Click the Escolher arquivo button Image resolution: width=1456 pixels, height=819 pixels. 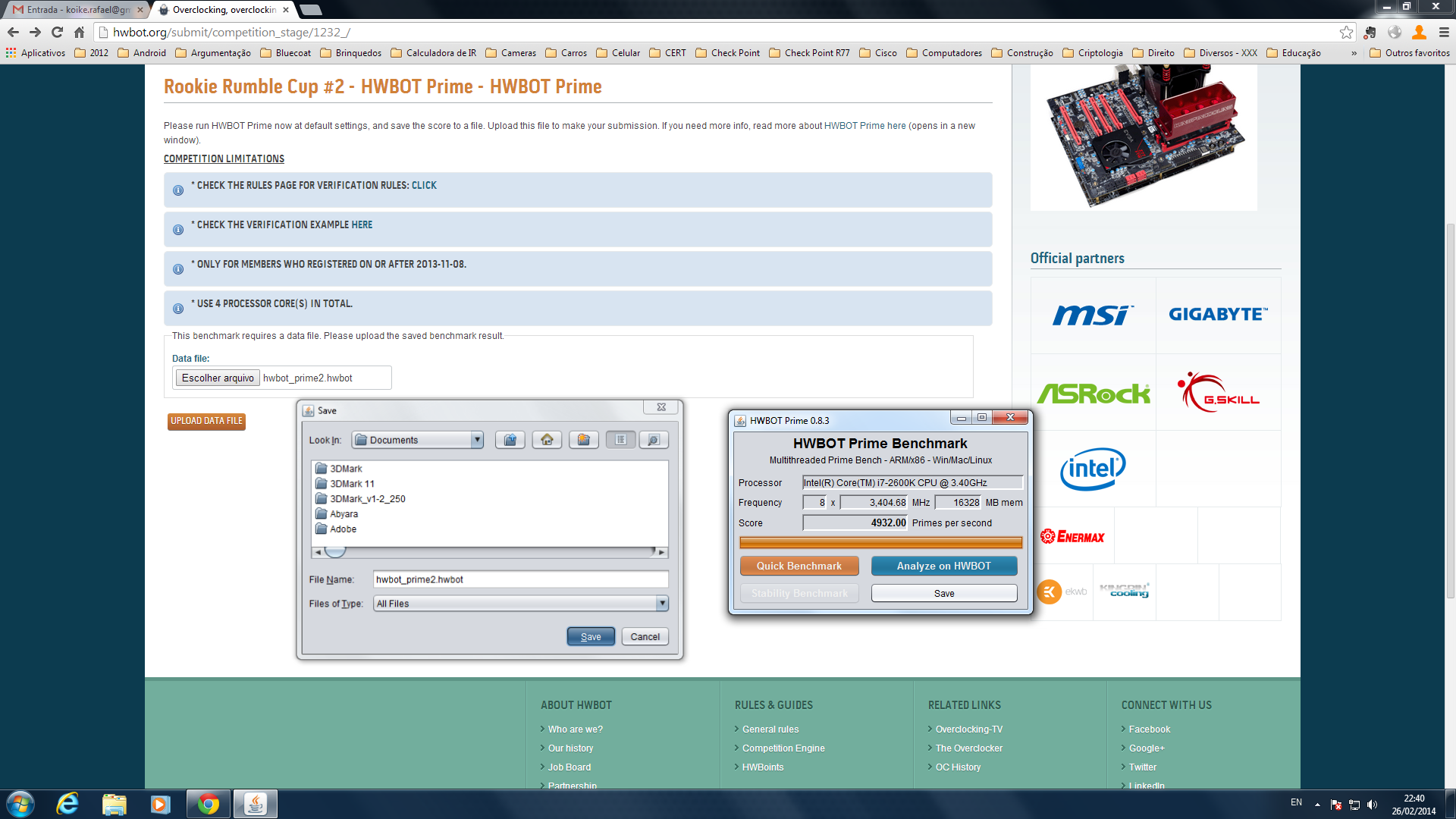(x=218, y=378)
